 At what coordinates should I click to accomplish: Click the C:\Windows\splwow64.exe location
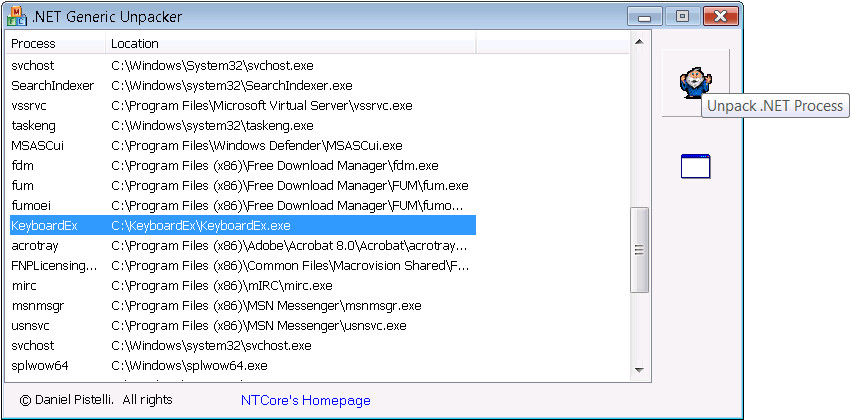(x=189, y=366)
